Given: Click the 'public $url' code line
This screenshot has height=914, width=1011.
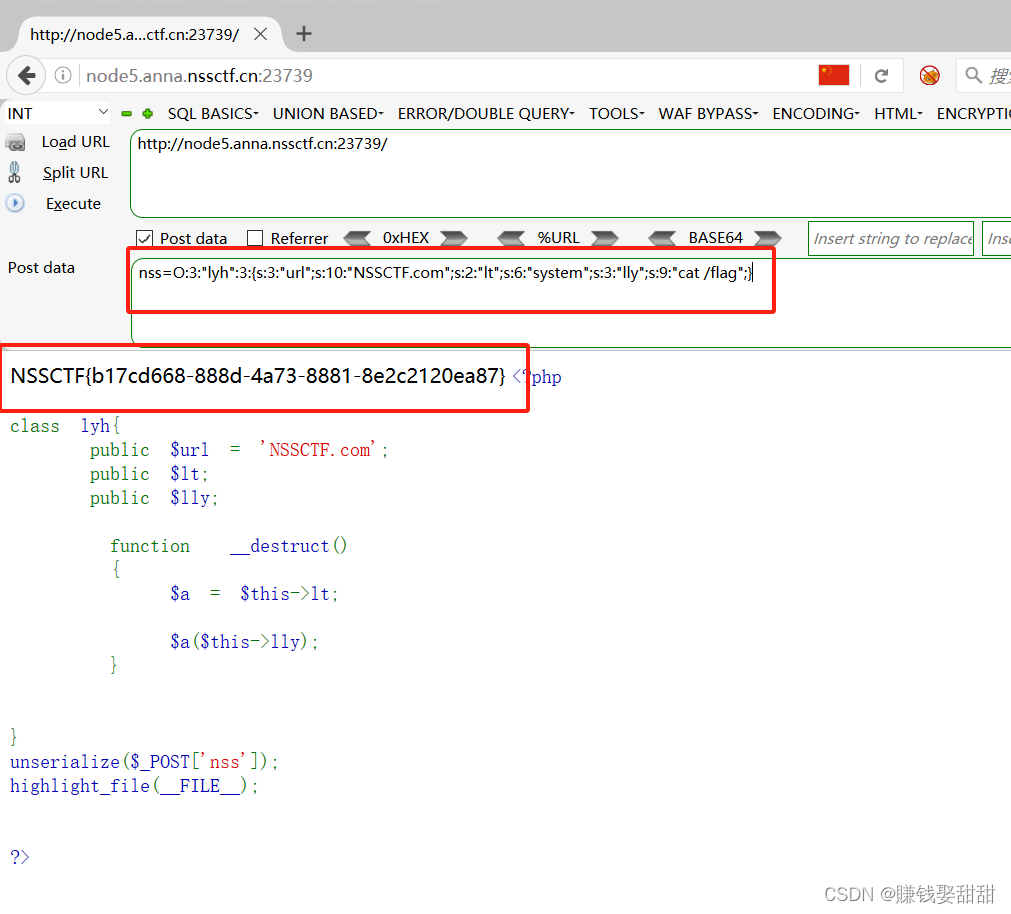Looking at the screenshot, I should (239, 450).
